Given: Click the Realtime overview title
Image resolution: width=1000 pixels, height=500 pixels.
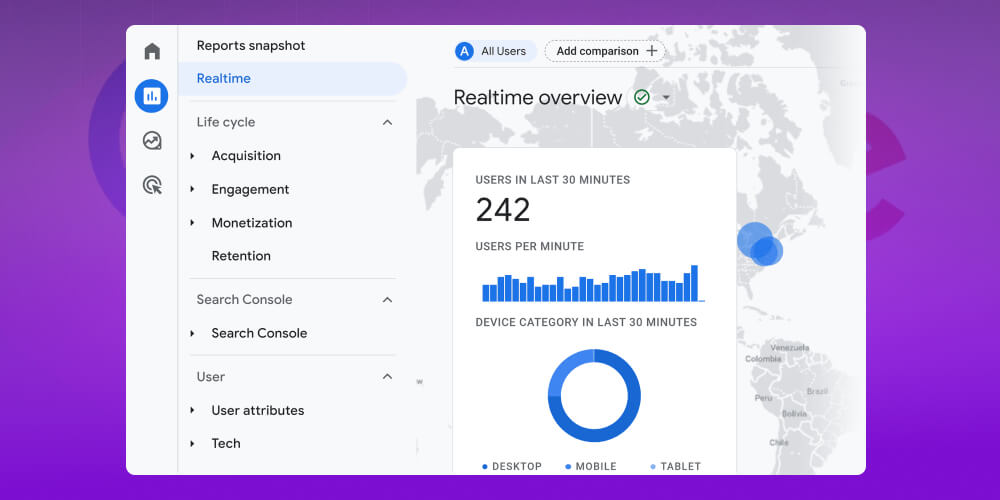Looking at the screenshot, I should (538, 98).
